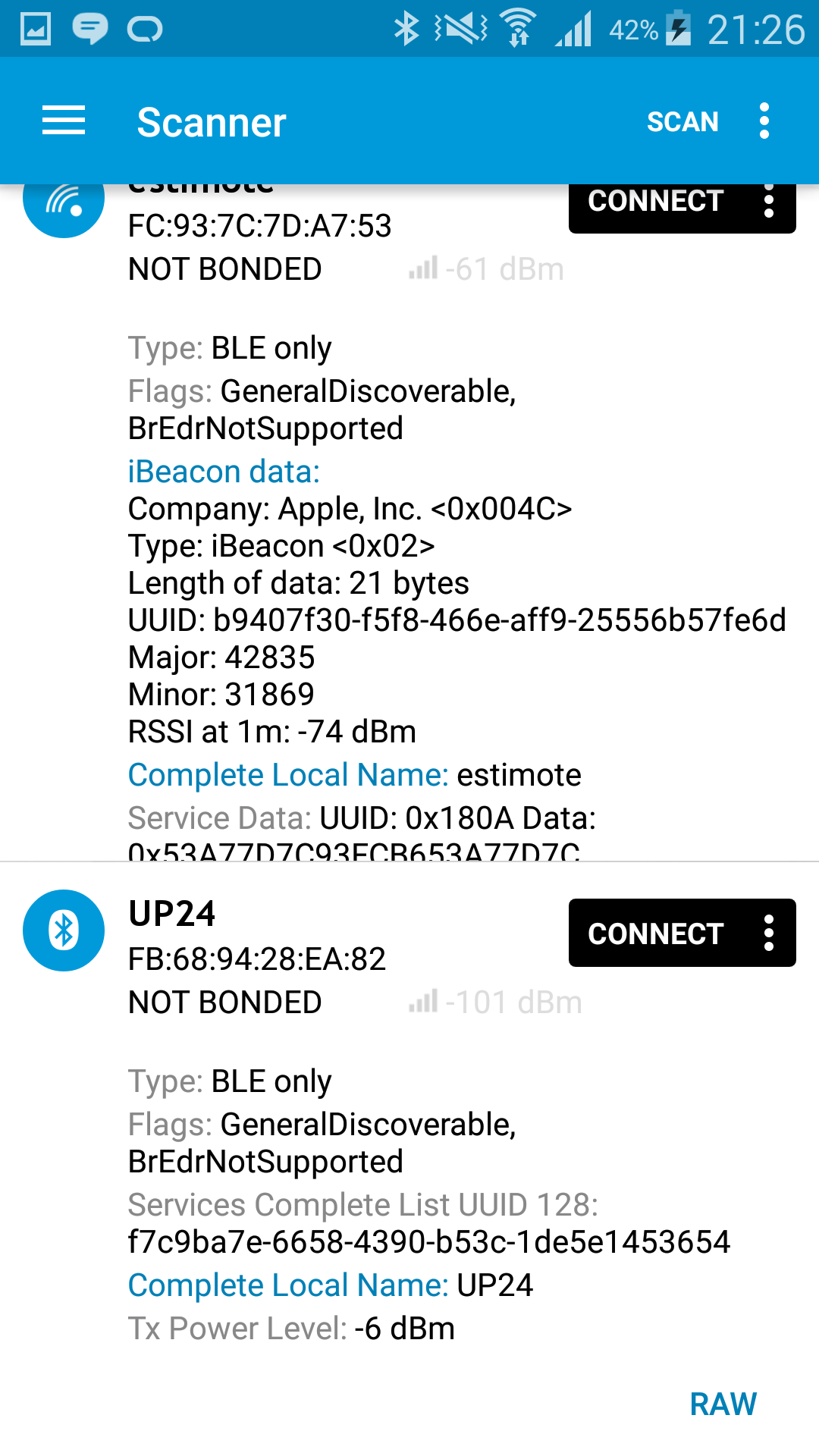Tap the SCAN button

682,121
